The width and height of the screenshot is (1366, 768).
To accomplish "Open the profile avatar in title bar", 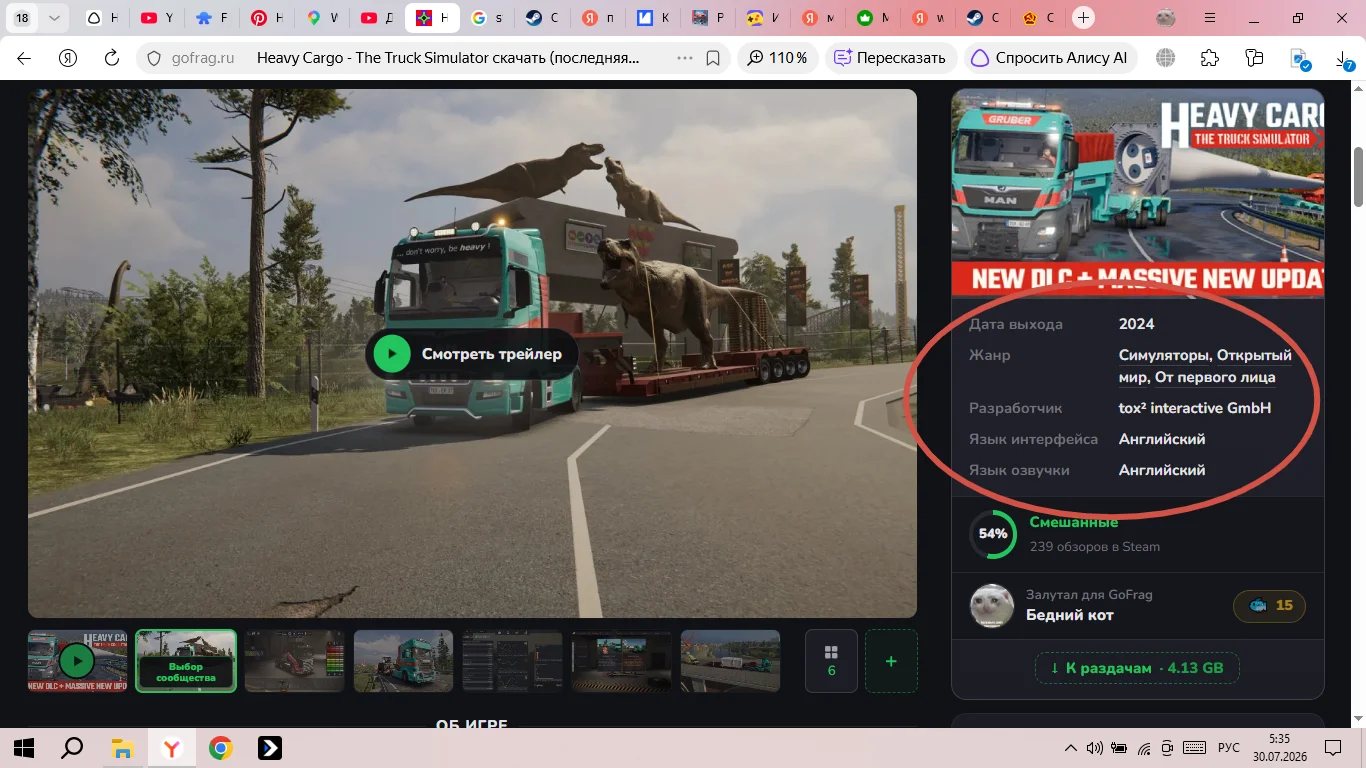I will pos(1165,18).
